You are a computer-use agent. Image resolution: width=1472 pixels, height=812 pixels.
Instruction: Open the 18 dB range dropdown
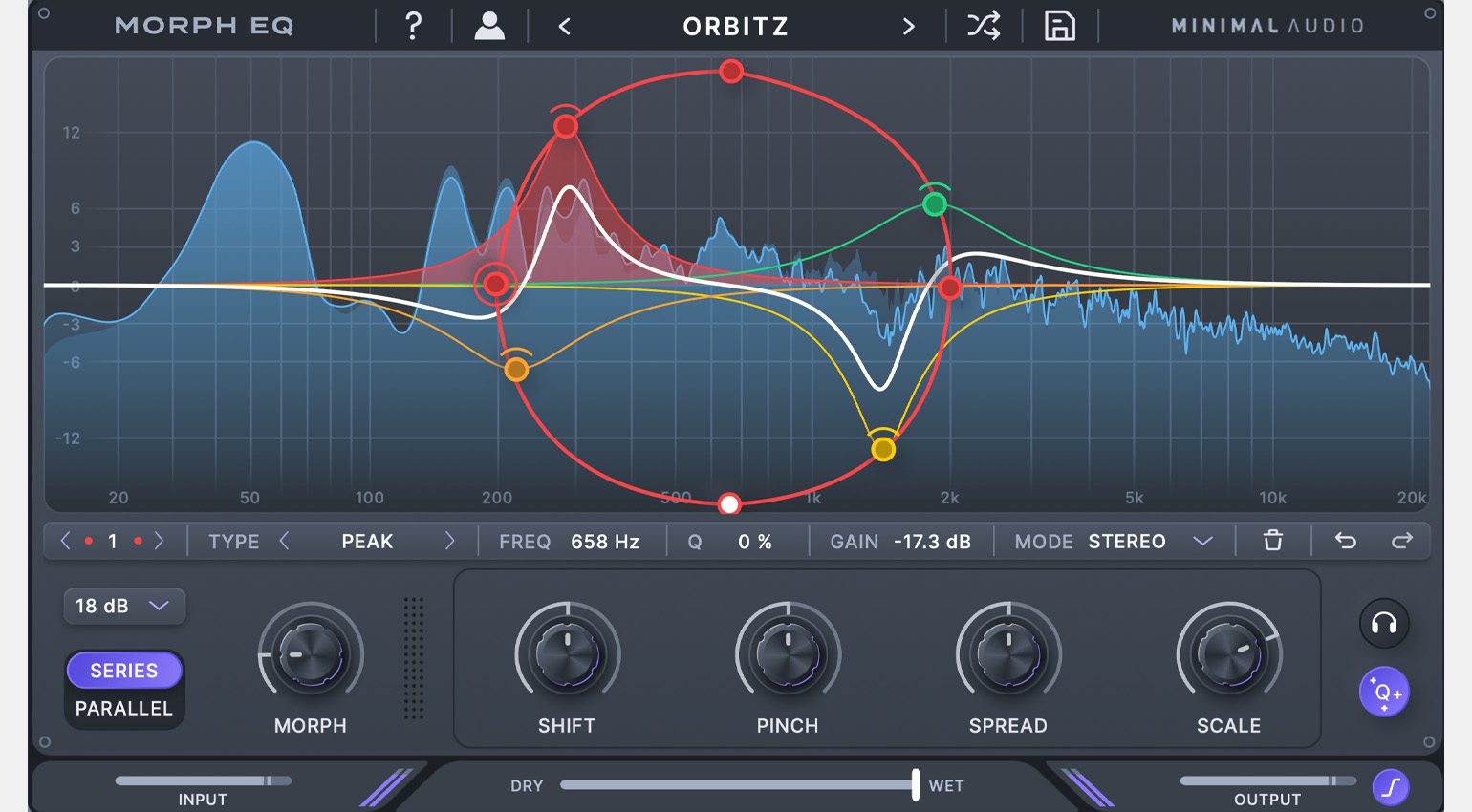click(x=124, y=606)
